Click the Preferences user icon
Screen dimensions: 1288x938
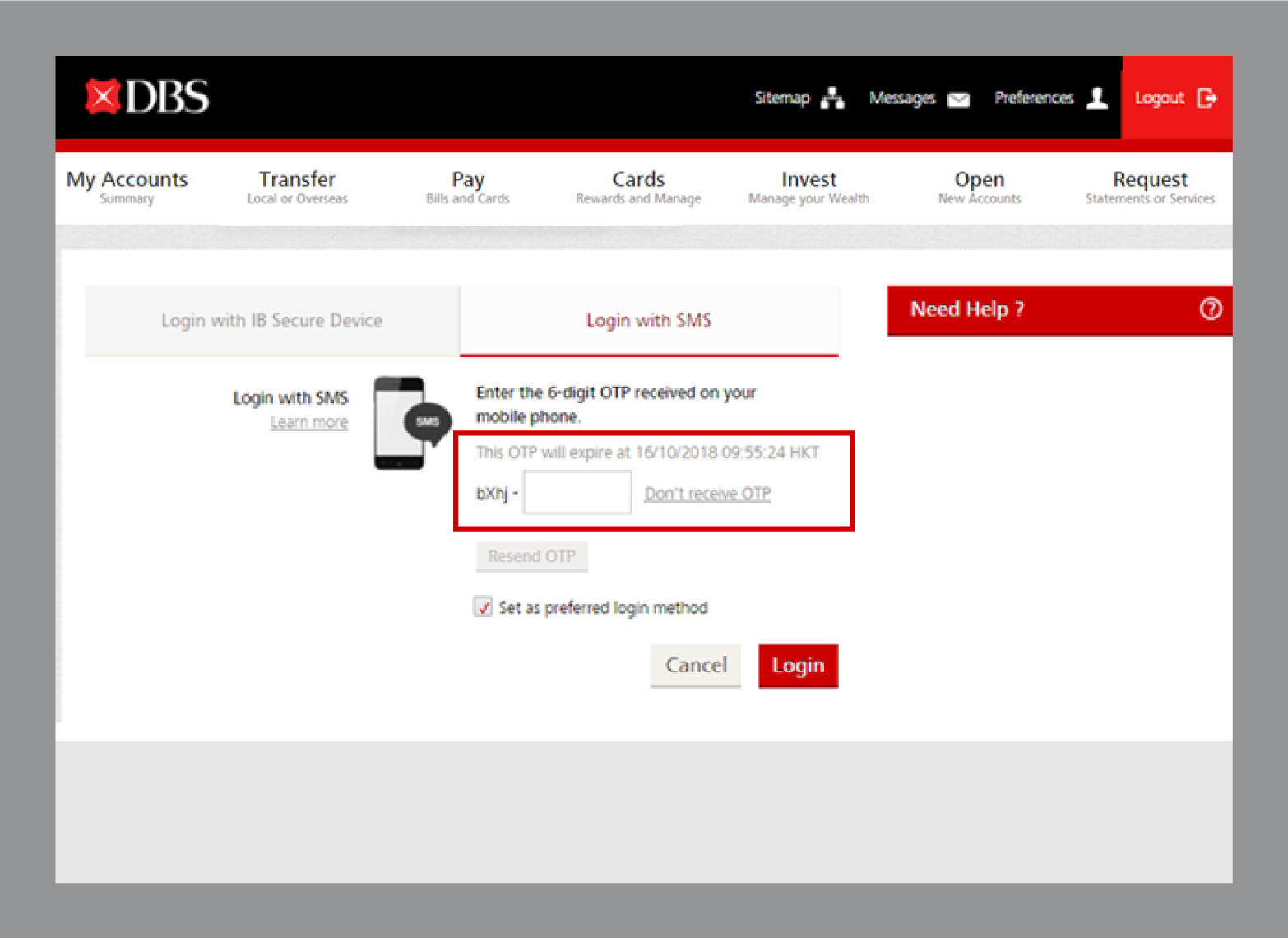pos(1096,98)
